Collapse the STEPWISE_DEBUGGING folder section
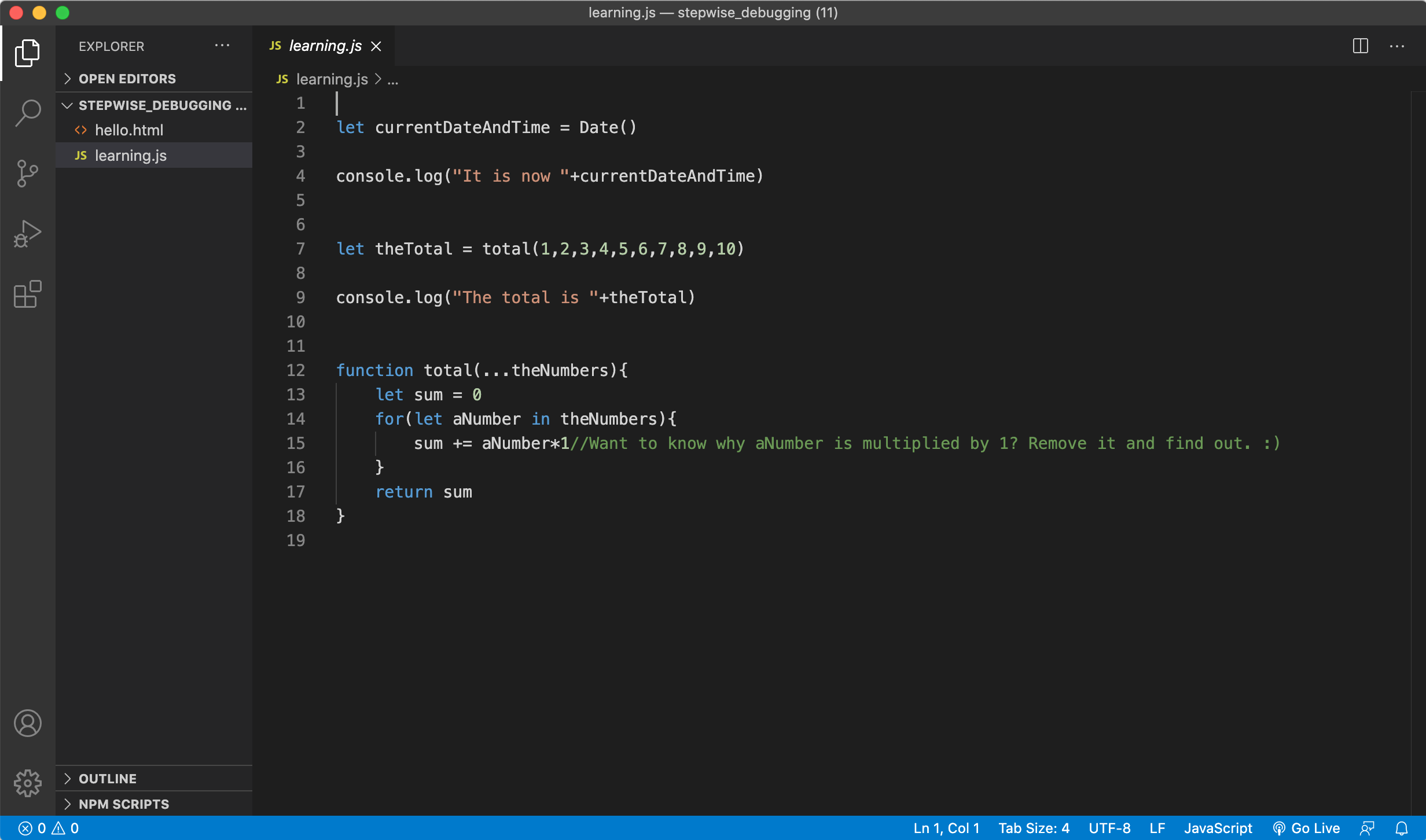The height and width of the screenshot is (840, 1426). pos(154,105)
